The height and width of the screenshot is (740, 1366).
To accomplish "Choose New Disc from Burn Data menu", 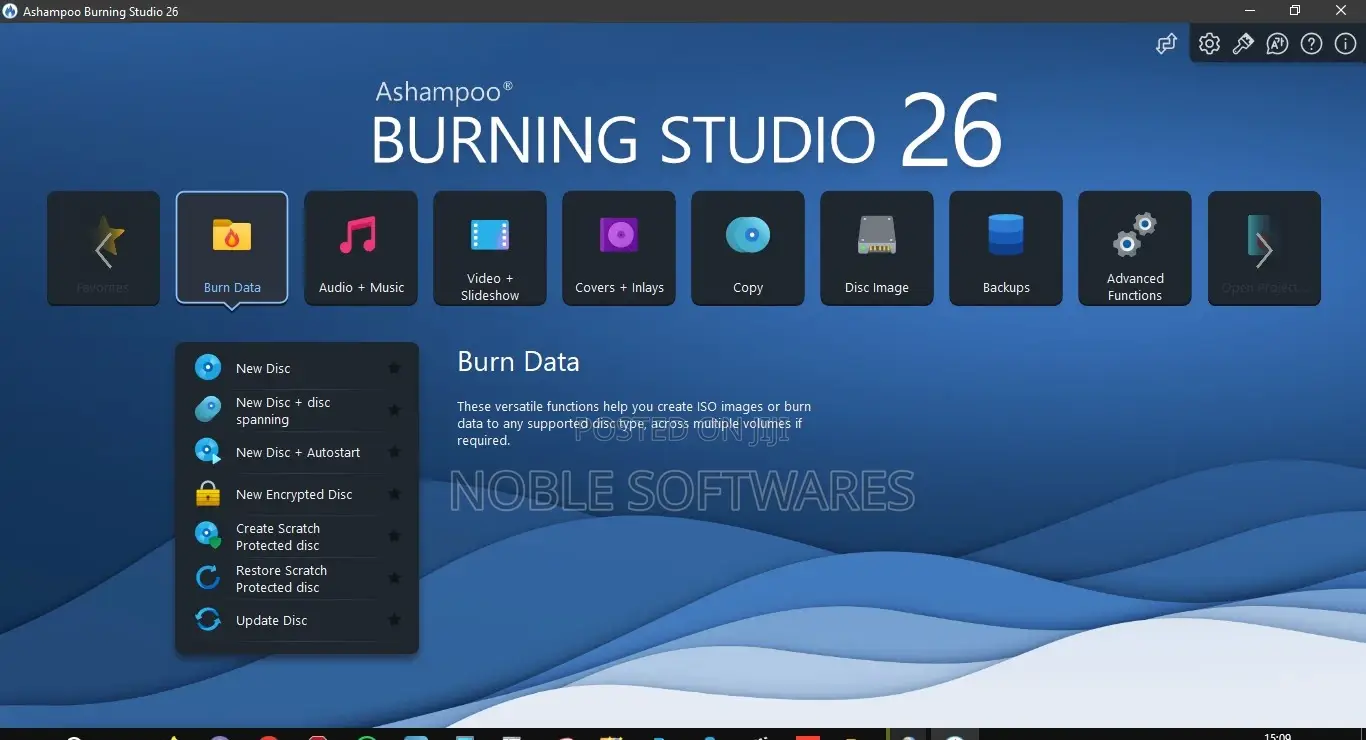I will 286,368.
